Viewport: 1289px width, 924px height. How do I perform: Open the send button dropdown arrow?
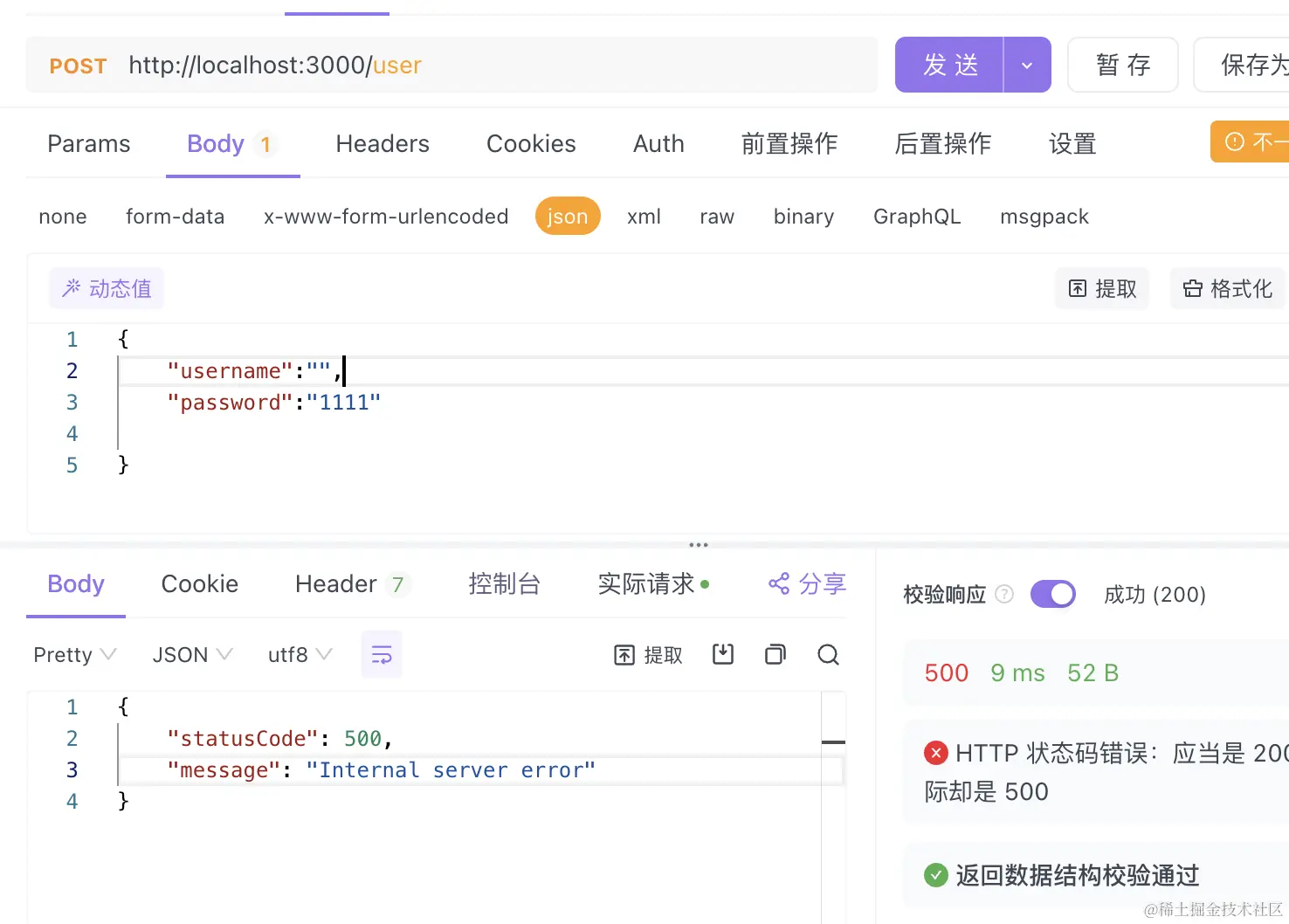pyautogui.click(x=1027, y=65)
